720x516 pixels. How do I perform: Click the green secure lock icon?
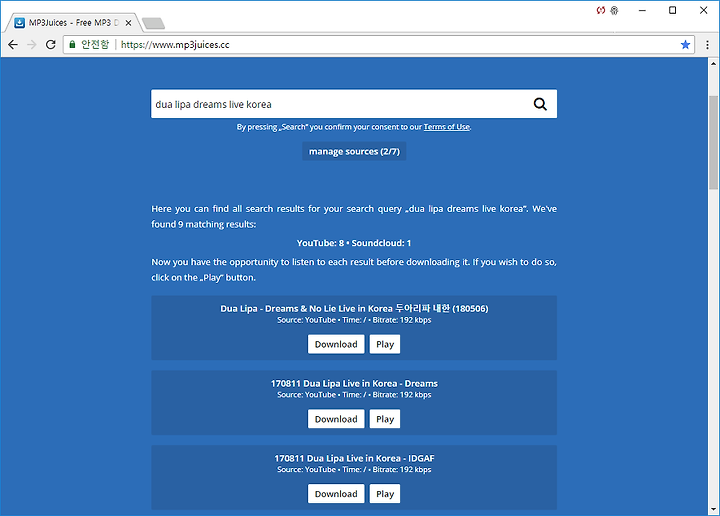point(72,45)
